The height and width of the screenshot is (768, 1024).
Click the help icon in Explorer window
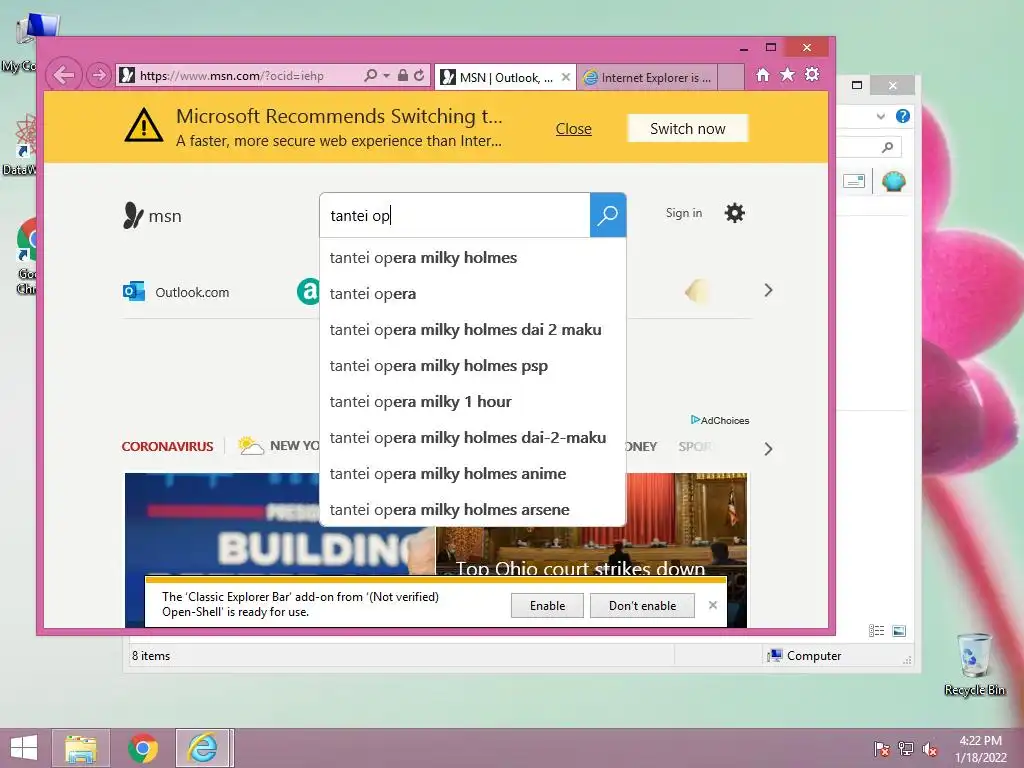[x=903, y=116]
